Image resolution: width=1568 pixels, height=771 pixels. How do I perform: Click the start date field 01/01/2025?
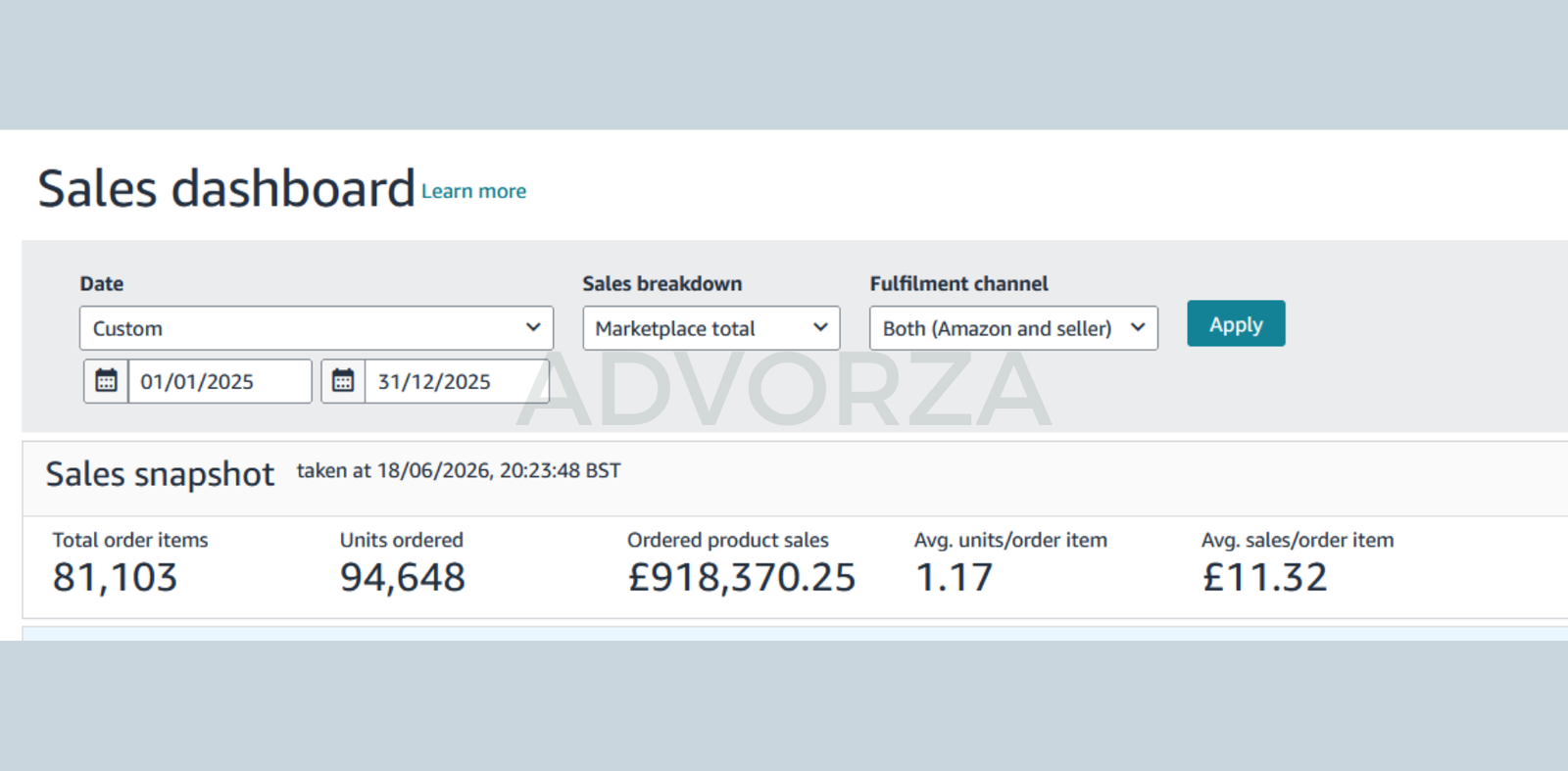click(x=220, y=381)
